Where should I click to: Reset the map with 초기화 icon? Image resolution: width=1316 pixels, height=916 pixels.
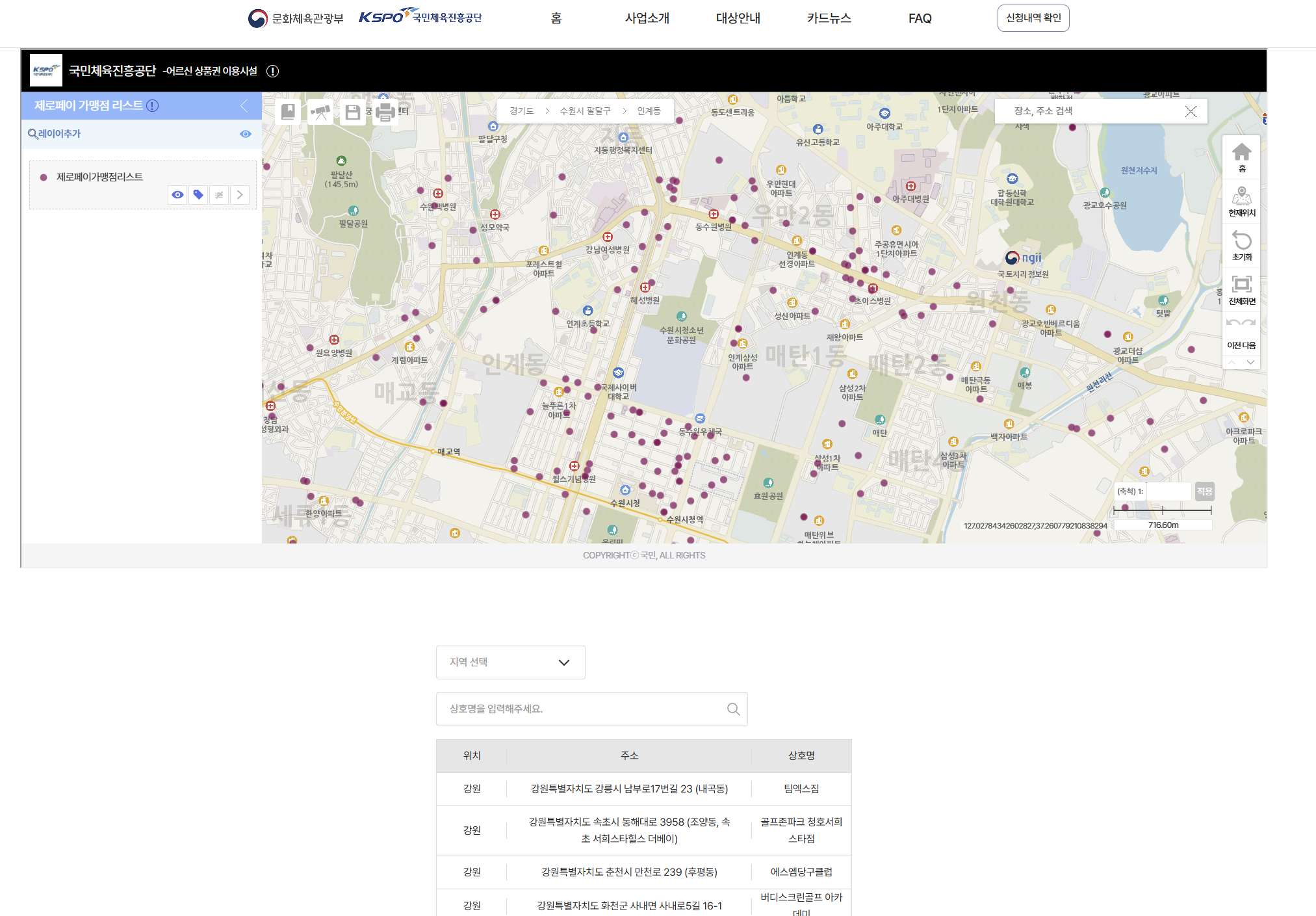coord(1241,245)
